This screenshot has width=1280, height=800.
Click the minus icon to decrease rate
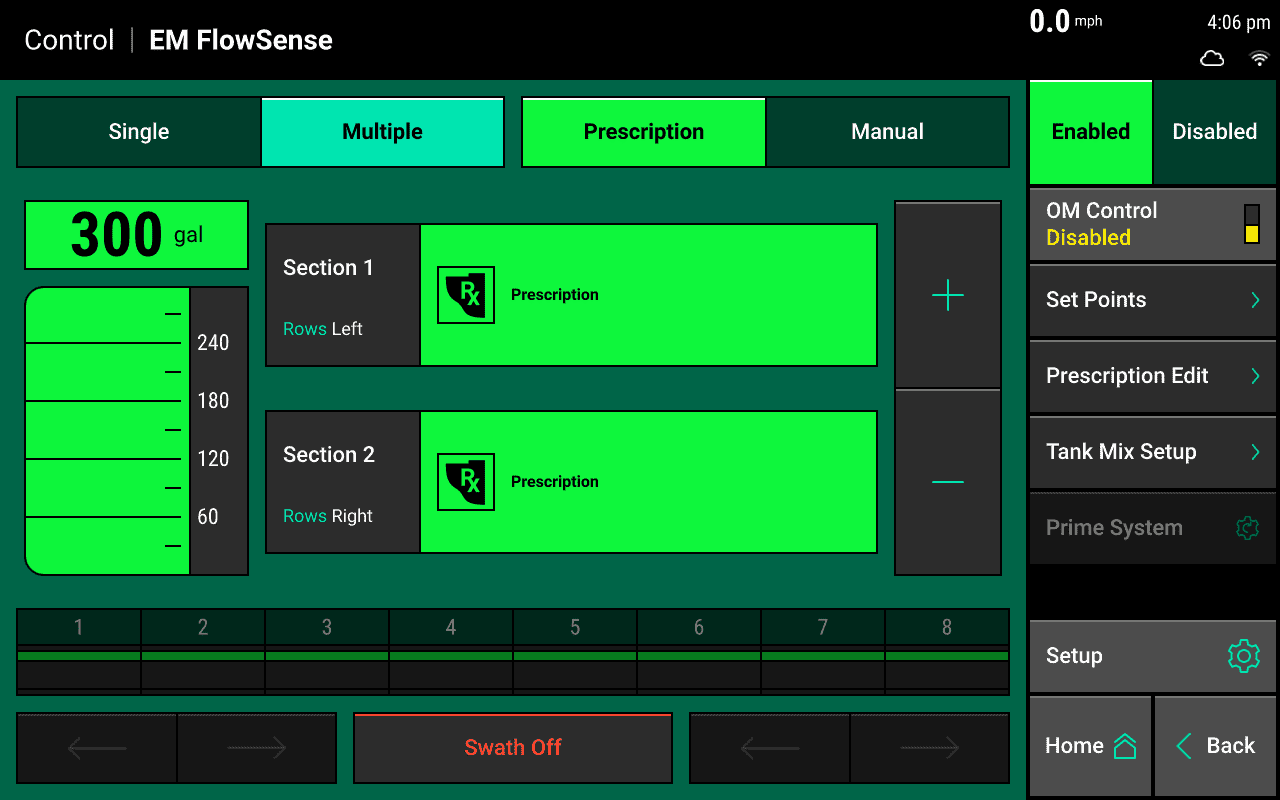click(x=948, y=482)
